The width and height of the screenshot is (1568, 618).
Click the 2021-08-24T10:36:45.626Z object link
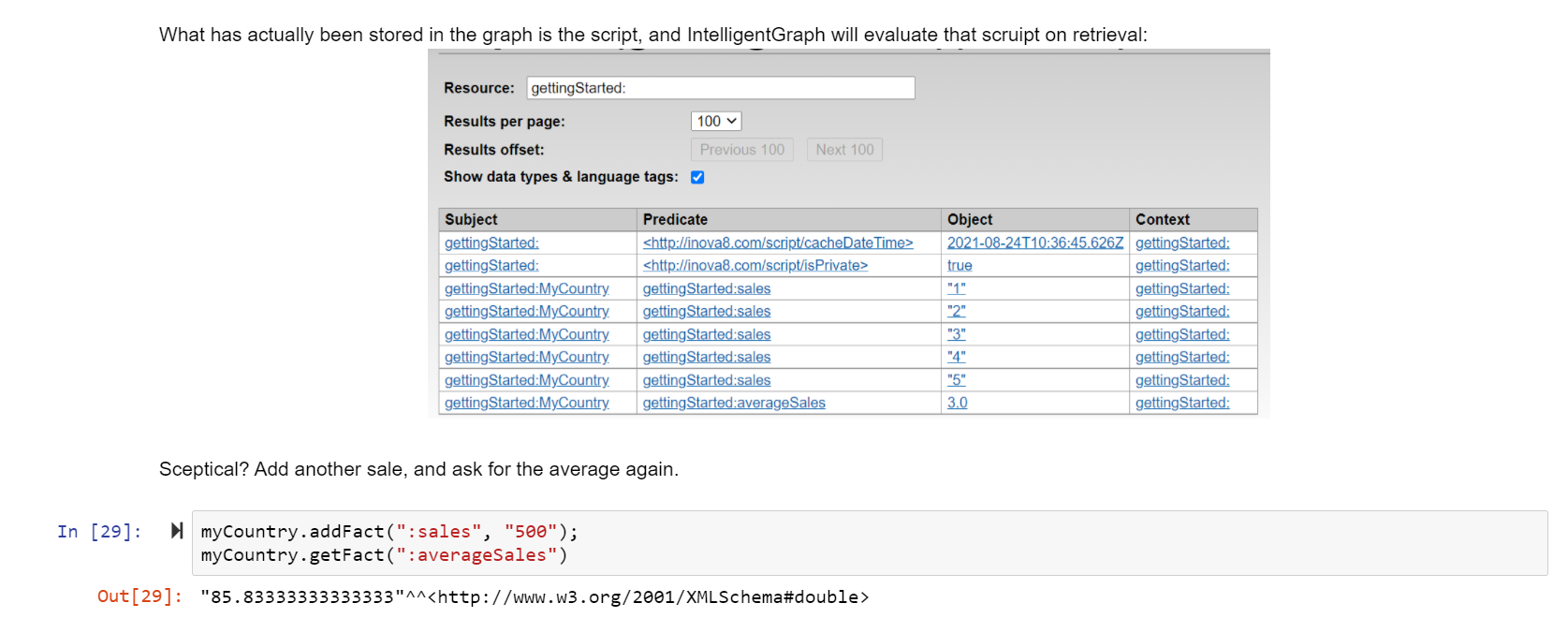coord(1034,243)
